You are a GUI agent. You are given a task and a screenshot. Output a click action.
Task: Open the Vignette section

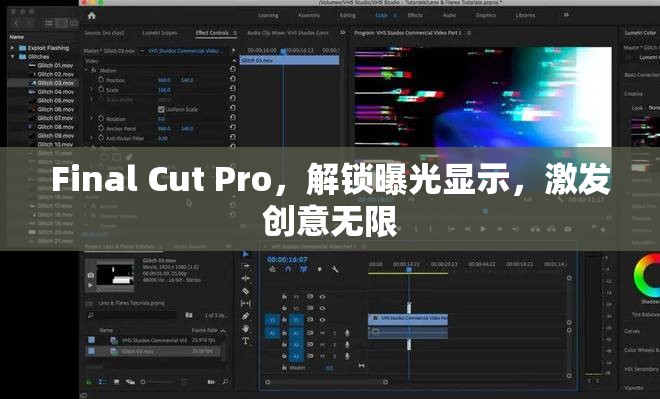click(x=633, y=388)
